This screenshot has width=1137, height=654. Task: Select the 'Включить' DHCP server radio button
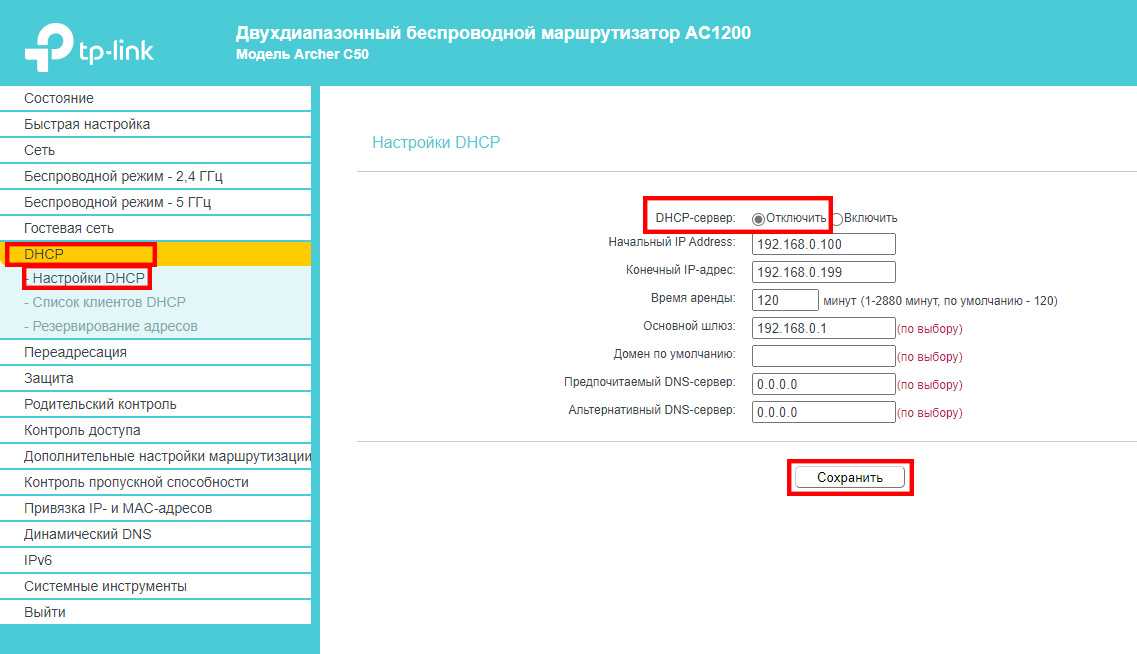(838, 218)
